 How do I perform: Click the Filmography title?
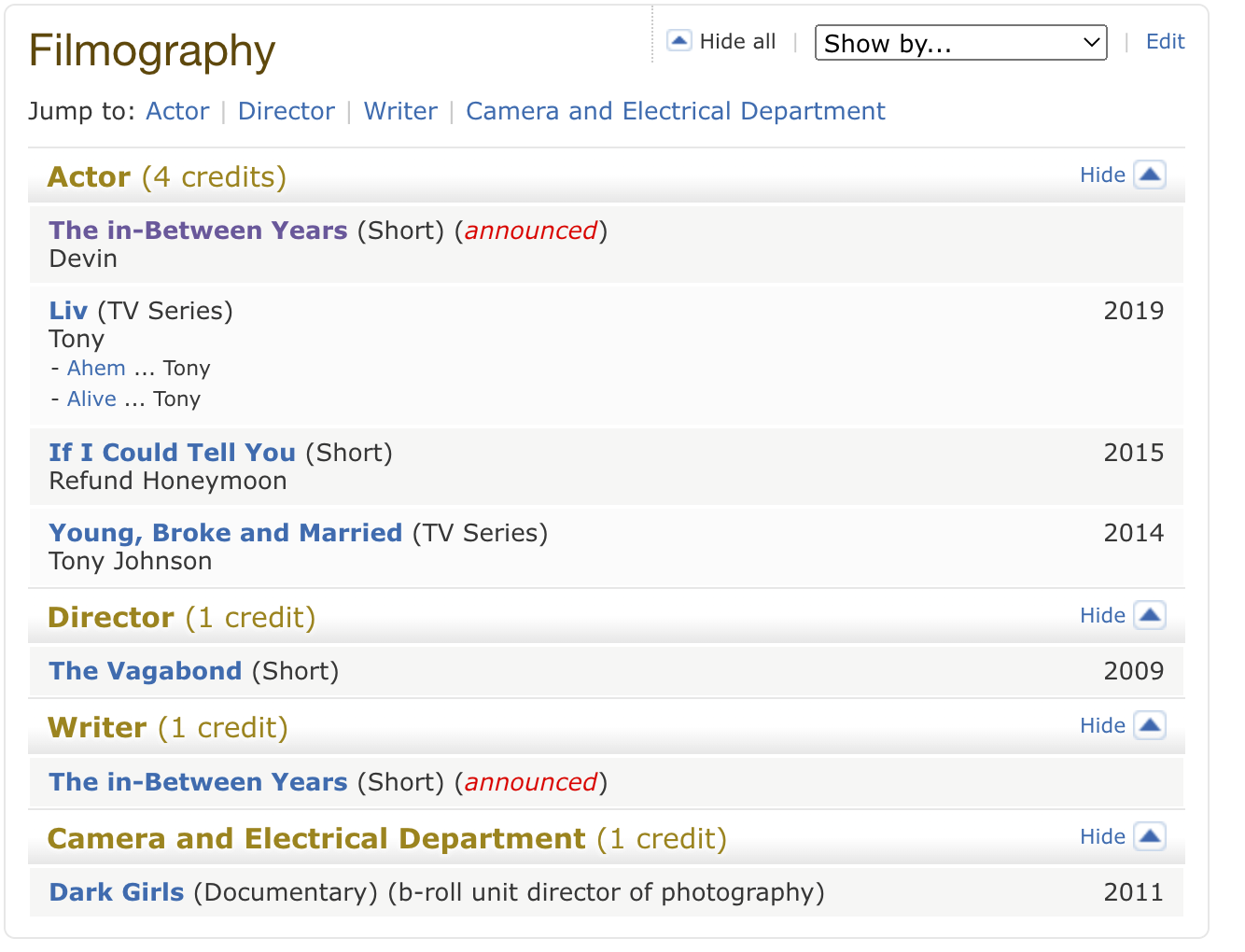click(152, 50)
